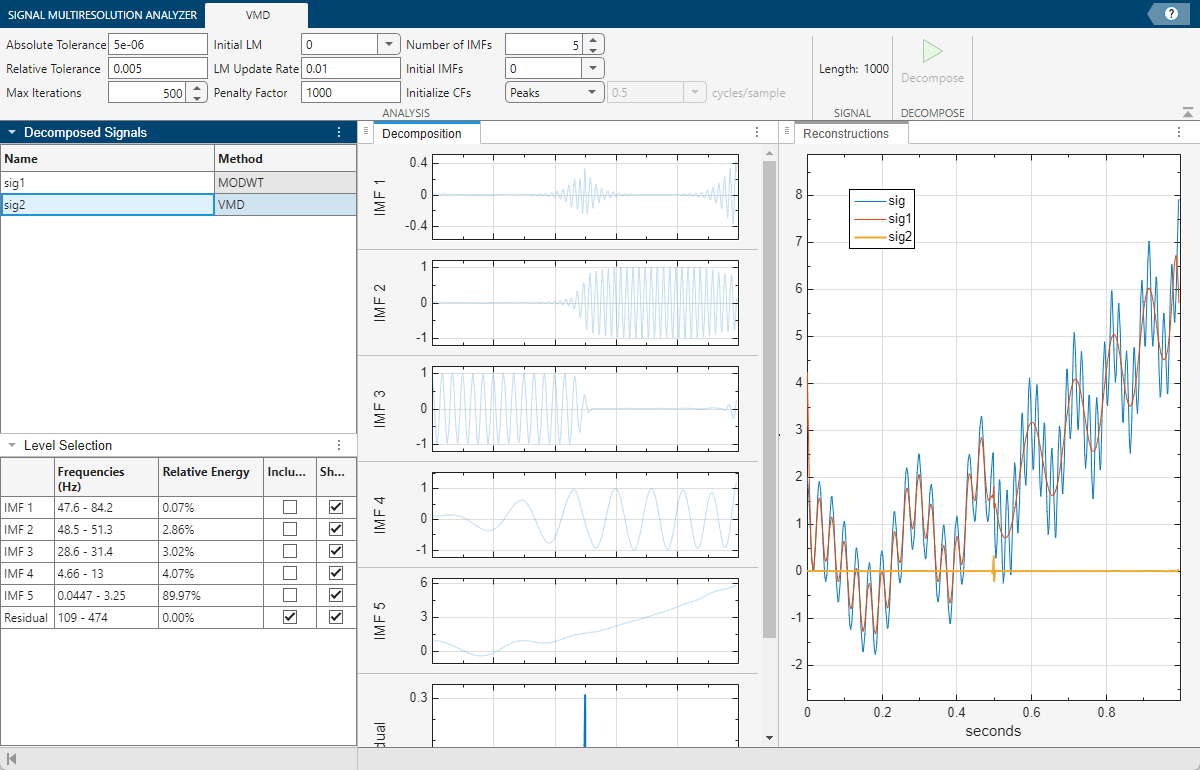This screenshot has height=770, width=1200.
Task: Uncheck the Show checkbox for IMF 1
Action: pos(336,508)
